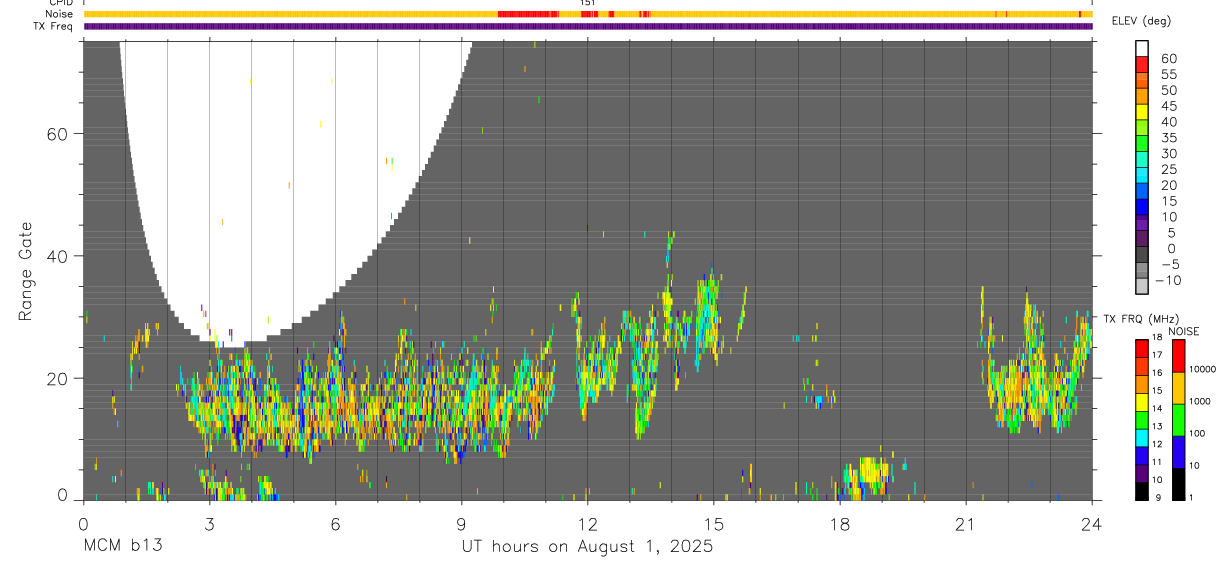Click the black bottom segment of TX FRQ colorbar
Viewport: 1228px width, 567px height.
(1142, 491)
